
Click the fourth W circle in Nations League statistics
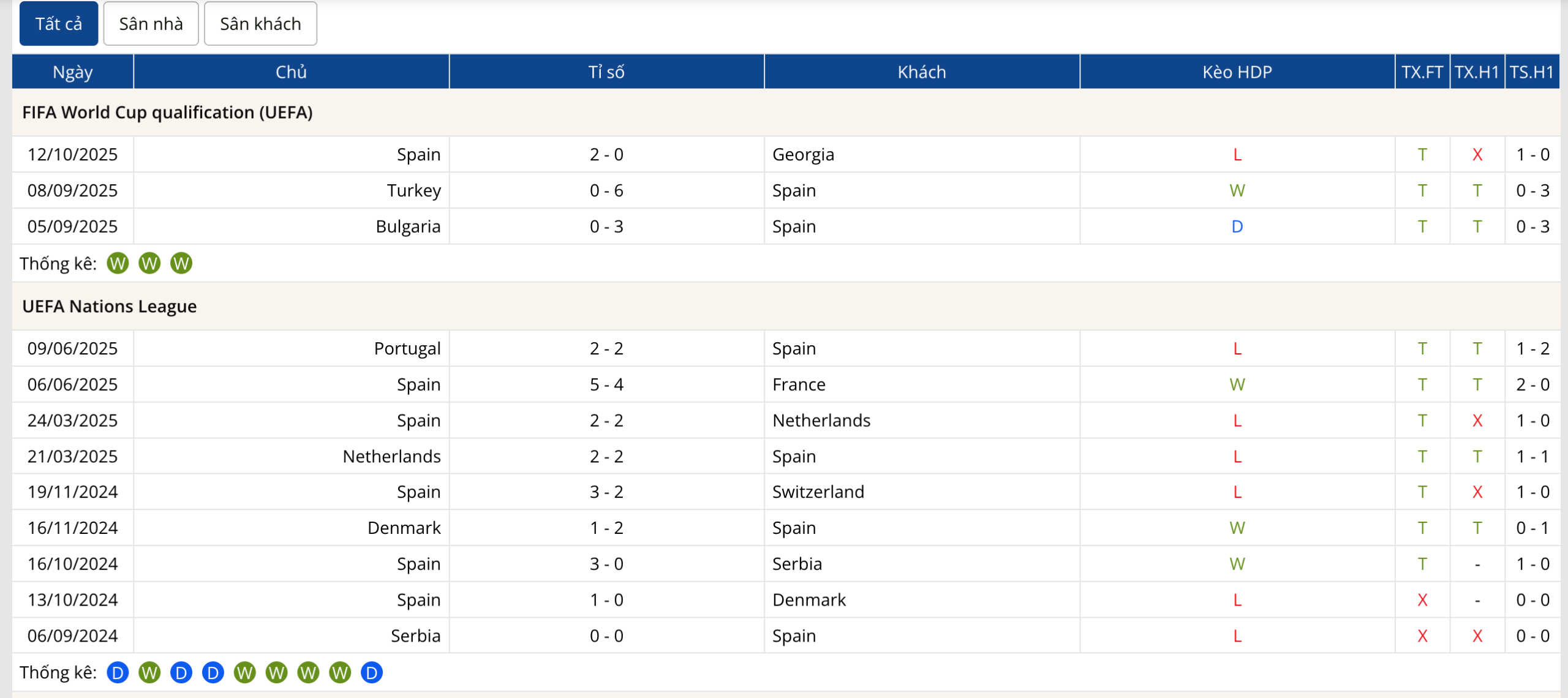(309, 672)
